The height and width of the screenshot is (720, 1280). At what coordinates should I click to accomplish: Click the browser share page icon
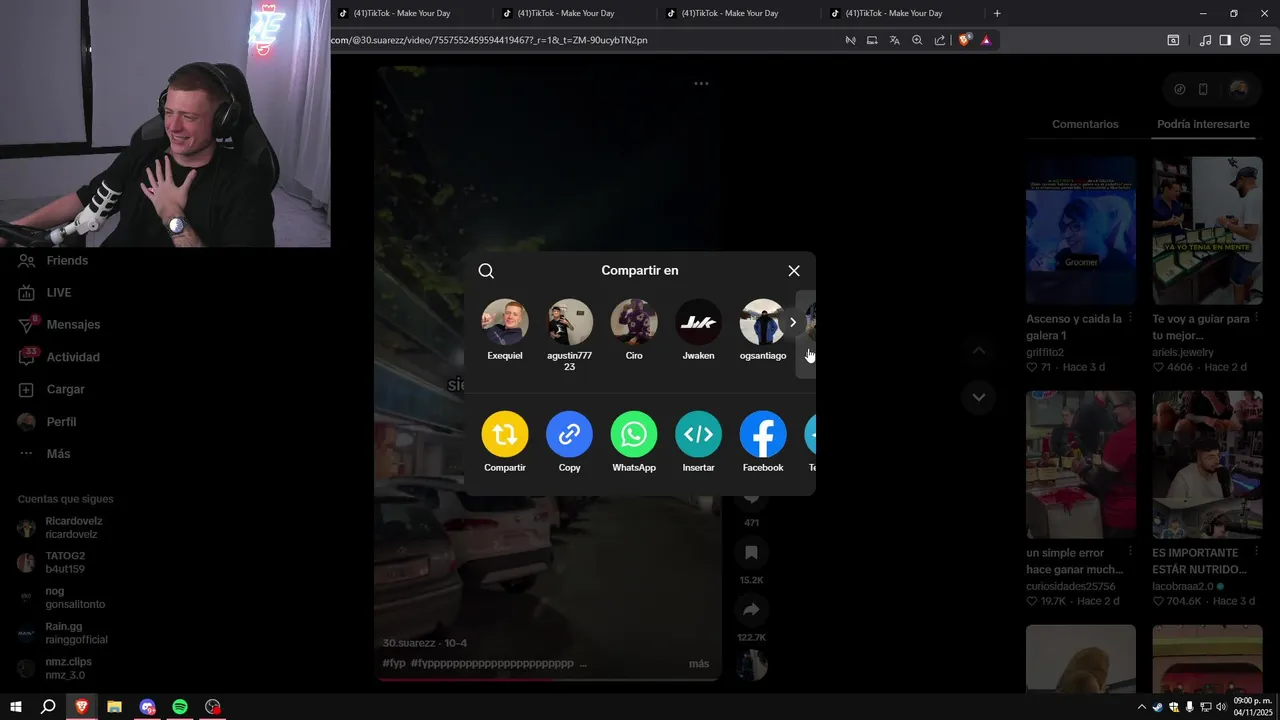click(940, 40)
